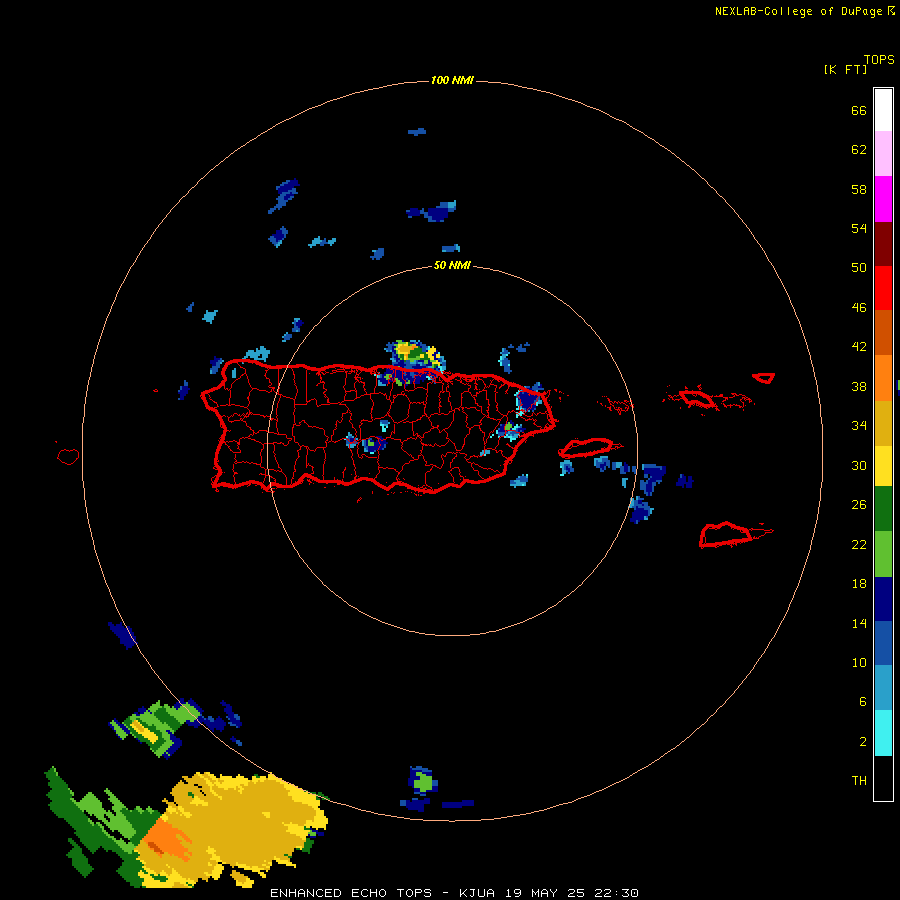Select the light orange legend swatch

pos(883,378)
